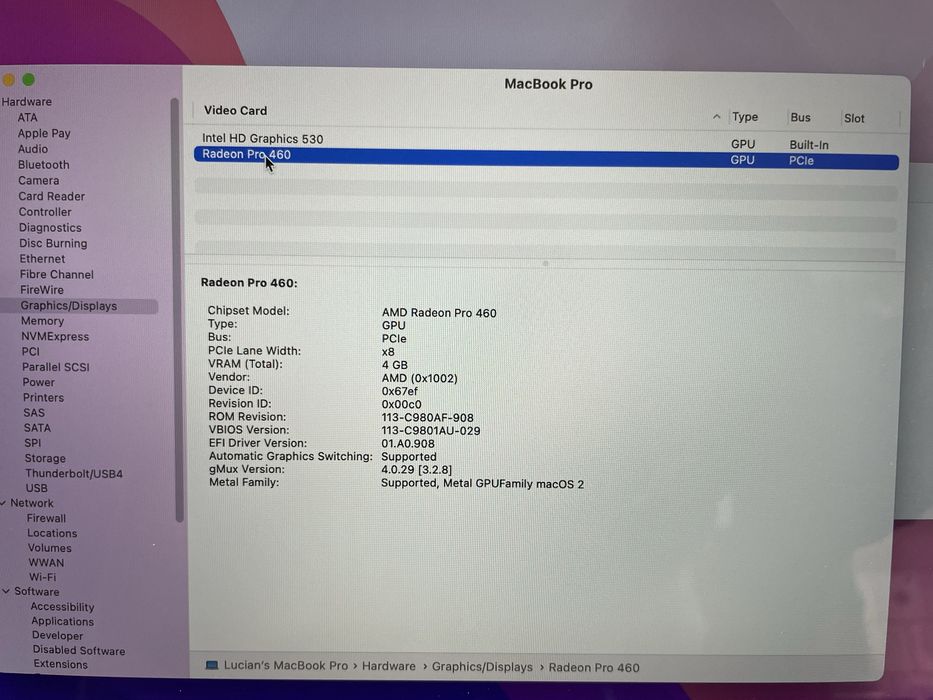Screen dimensions: 933x700
Task: Select Controller in the sidebar
Action: coord(45,212)
